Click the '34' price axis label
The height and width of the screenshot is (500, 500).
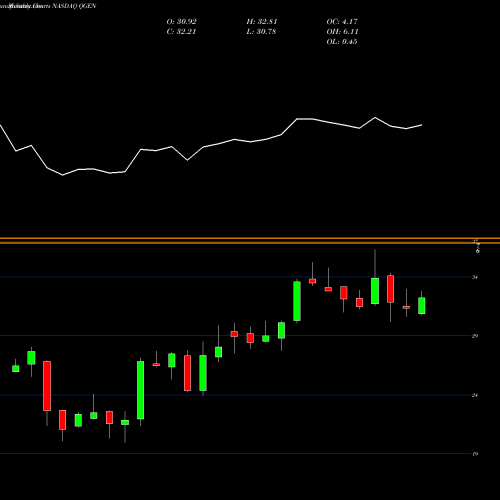[x=475, y=277]
